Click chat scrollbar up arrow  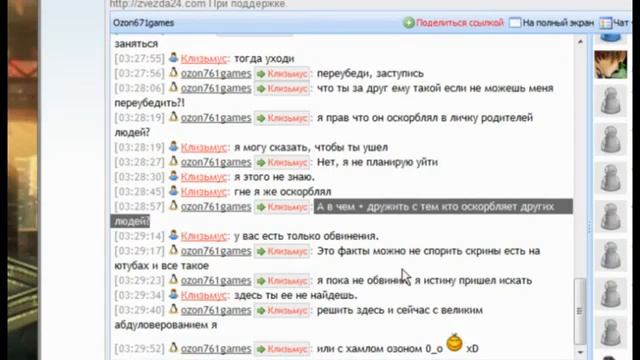click(x=580, y=42)
